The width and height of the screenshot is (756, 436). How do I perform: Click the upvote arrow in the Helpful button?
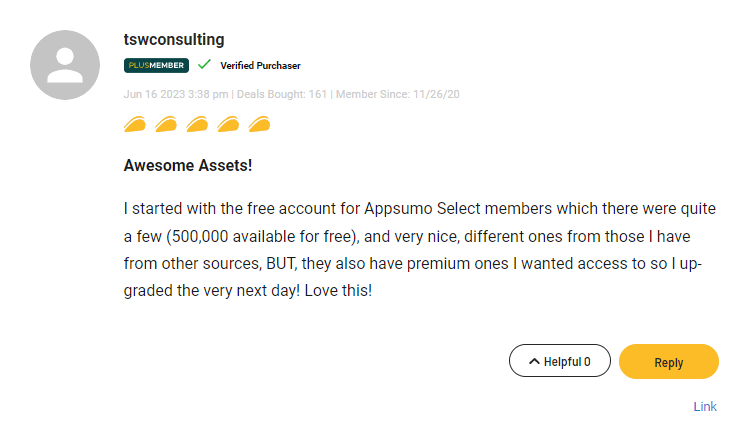click(x=534, y=362)
